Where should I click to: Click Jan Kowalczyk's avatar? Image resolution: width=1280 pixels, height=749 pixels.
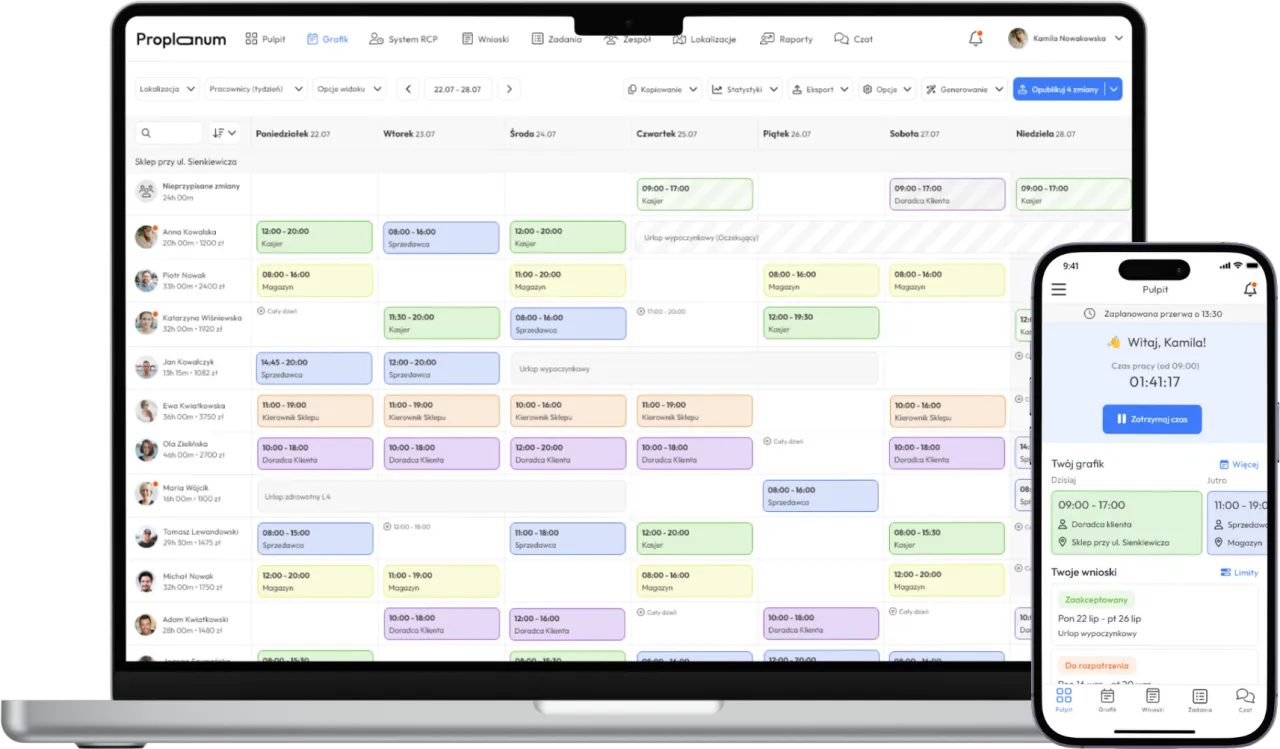(x=146, y=367)
